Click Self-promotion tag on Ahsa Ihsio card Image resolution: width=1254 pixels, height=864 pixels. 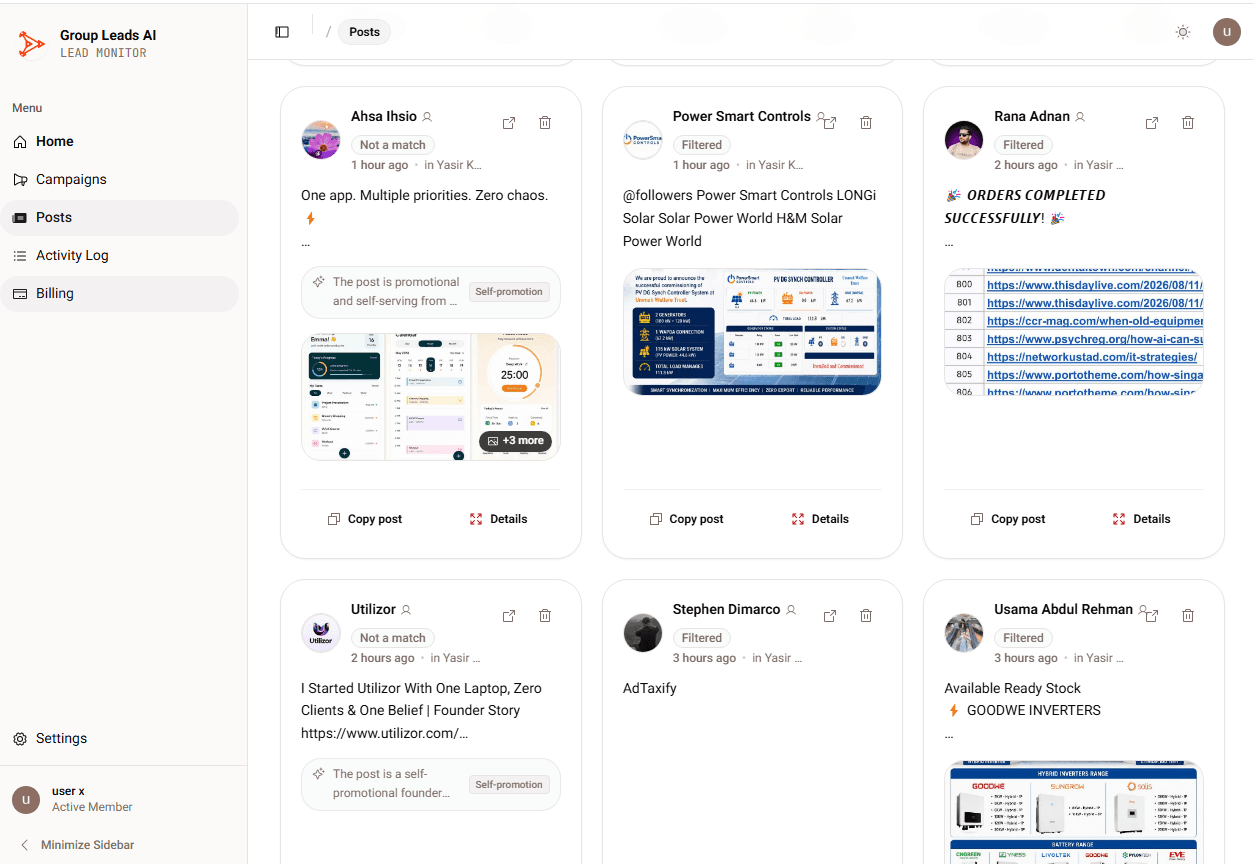click(x=510, y=292)
